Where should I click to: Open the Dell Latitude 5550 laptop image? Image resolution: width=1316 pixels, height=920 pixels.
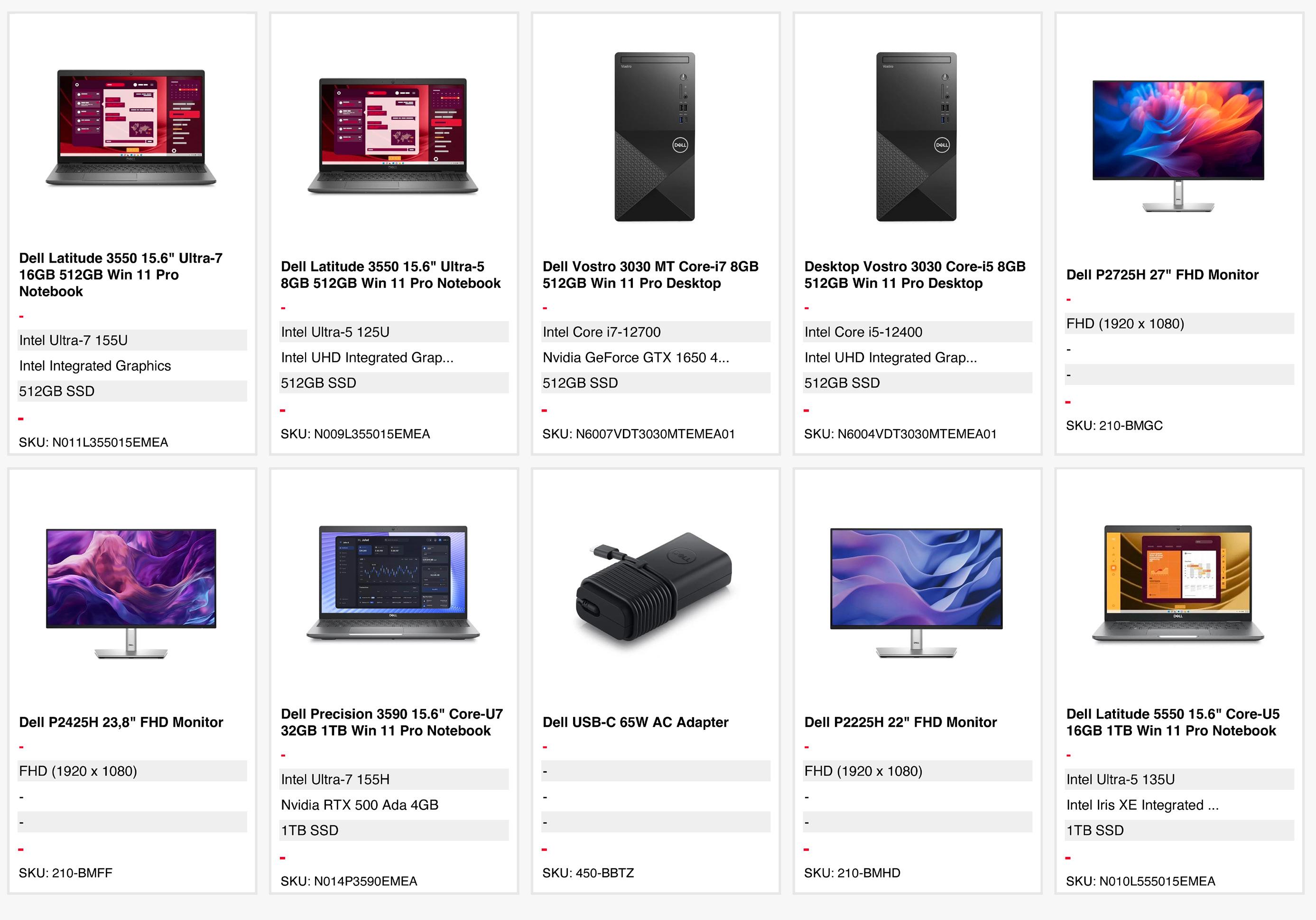click(x=1178, y=583)
